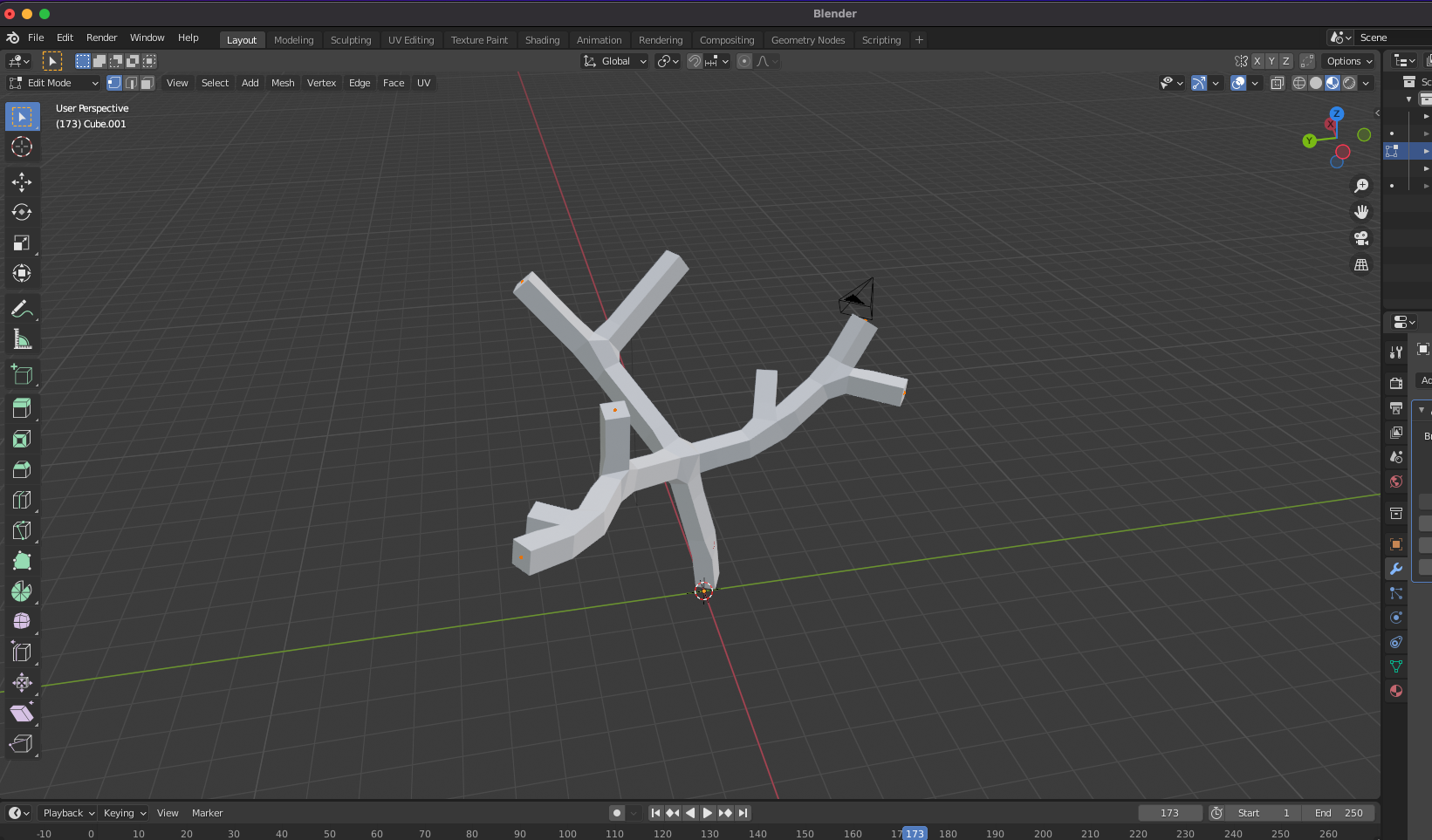Toggle proportional editing
This screenshot has width=1432, height=840.
[x=744, y=61]
